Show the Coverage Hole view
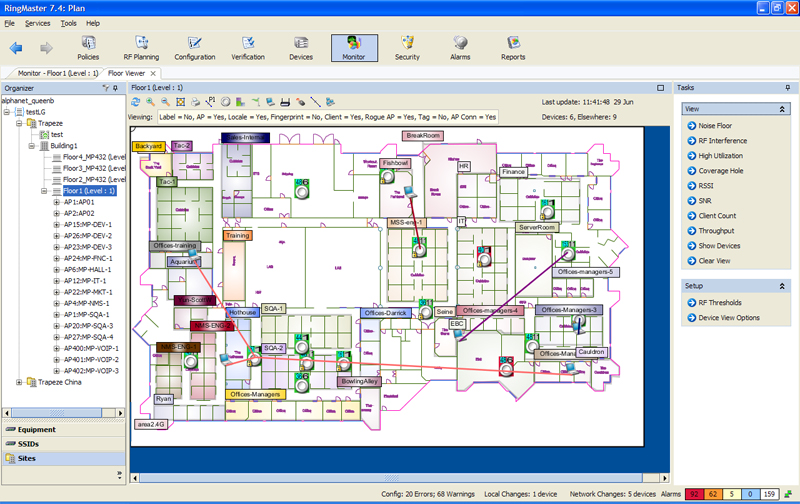800x504 pixels. [720, 170]
